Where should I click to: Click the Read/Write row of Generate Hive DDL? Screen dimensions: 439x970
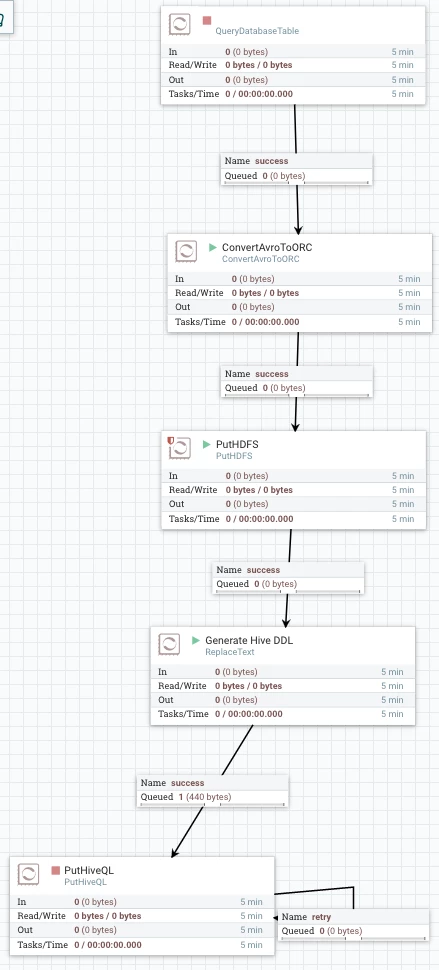click(283, 685)
